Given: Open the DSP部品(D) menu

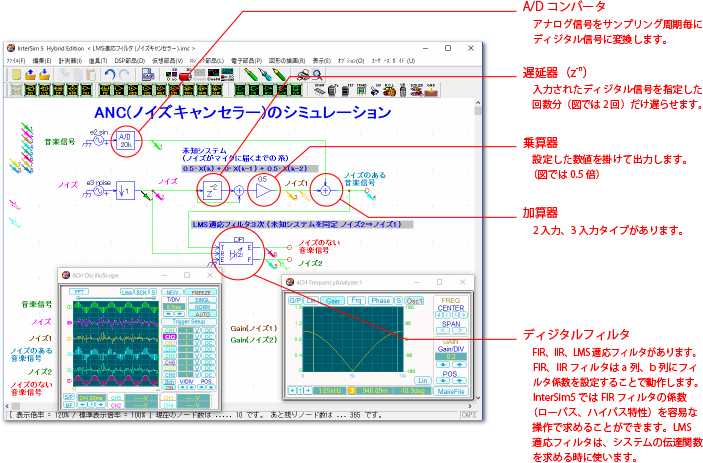Looking at the screenshot, I should point(130,61).
